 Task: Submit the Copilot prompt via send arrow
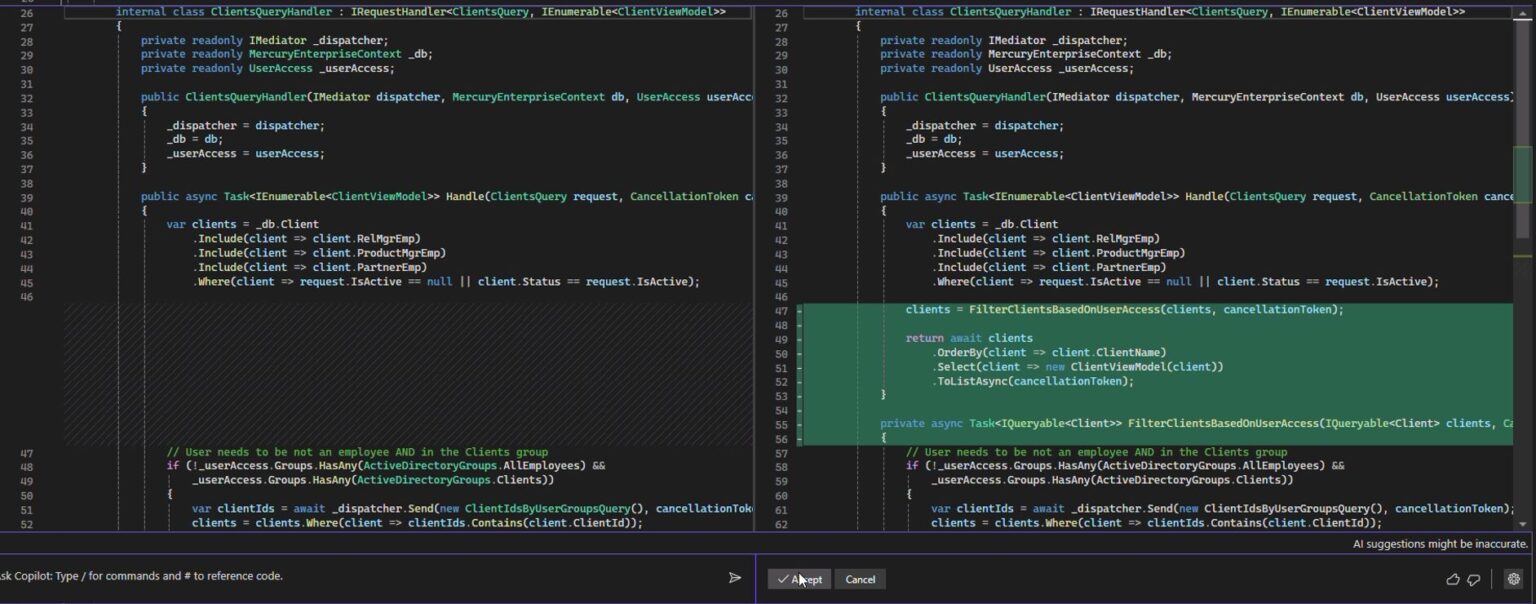point(735,577)
